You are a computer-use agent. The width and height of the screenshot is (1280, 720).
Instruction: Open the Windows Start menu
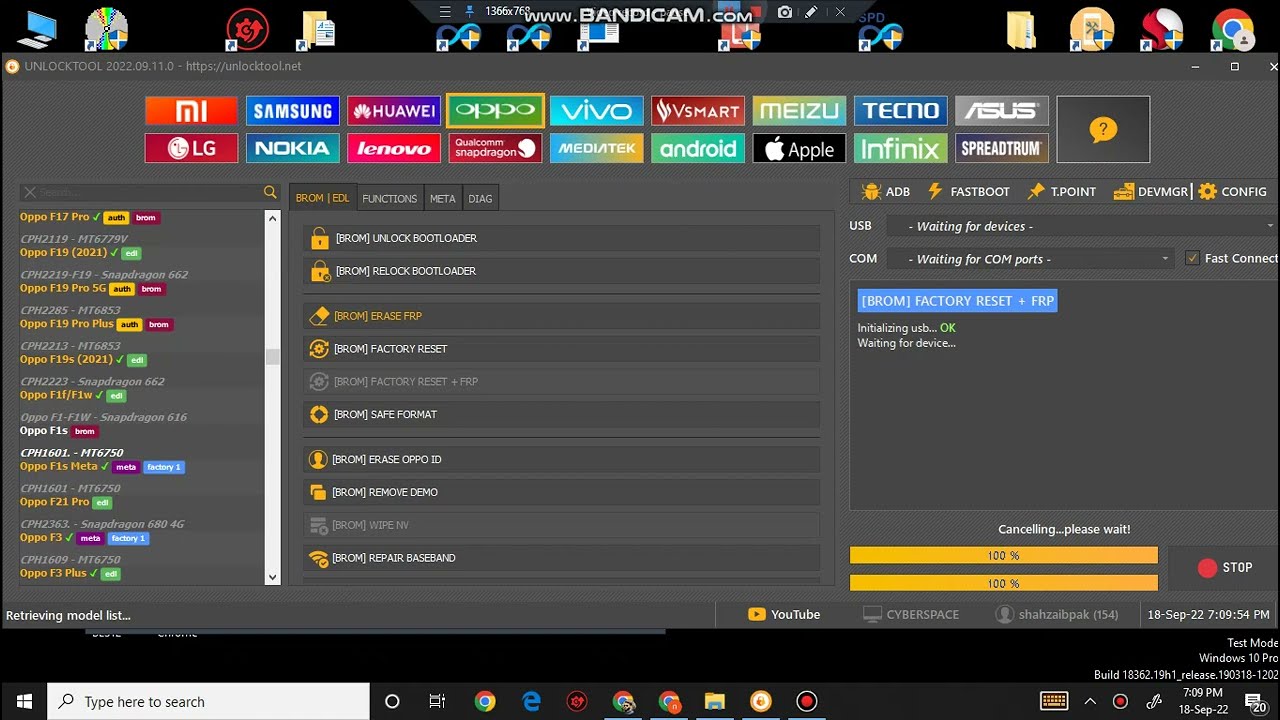(x=24, y=701)
